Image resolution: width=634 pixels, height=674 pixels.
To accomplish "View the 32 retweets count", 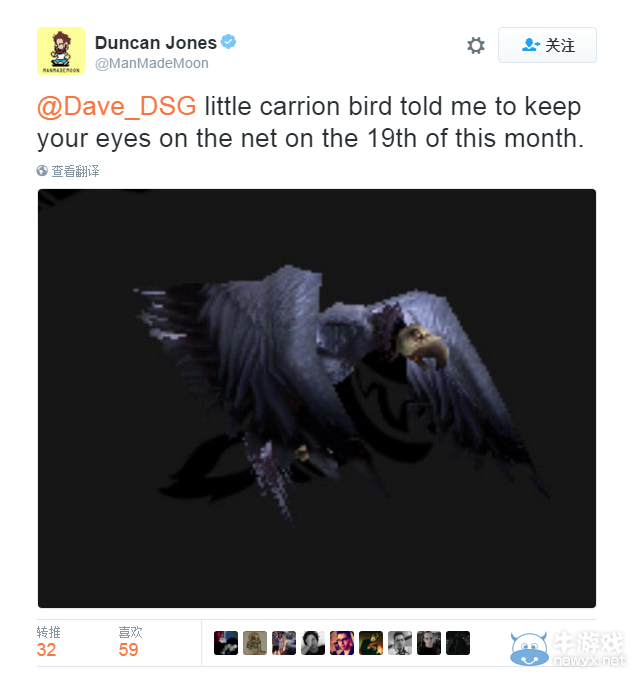I will coord(46,650).
